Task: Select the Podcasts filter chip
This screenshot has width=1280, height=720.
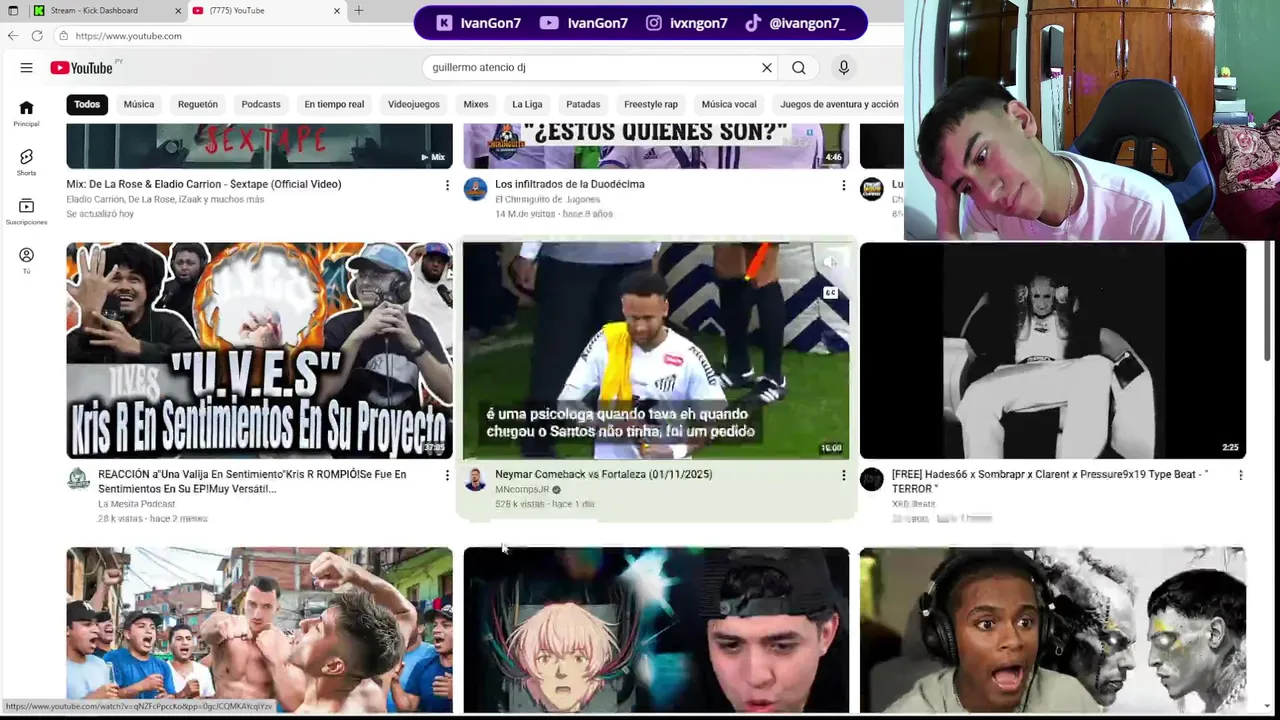Action: click(x=261, y=104)
